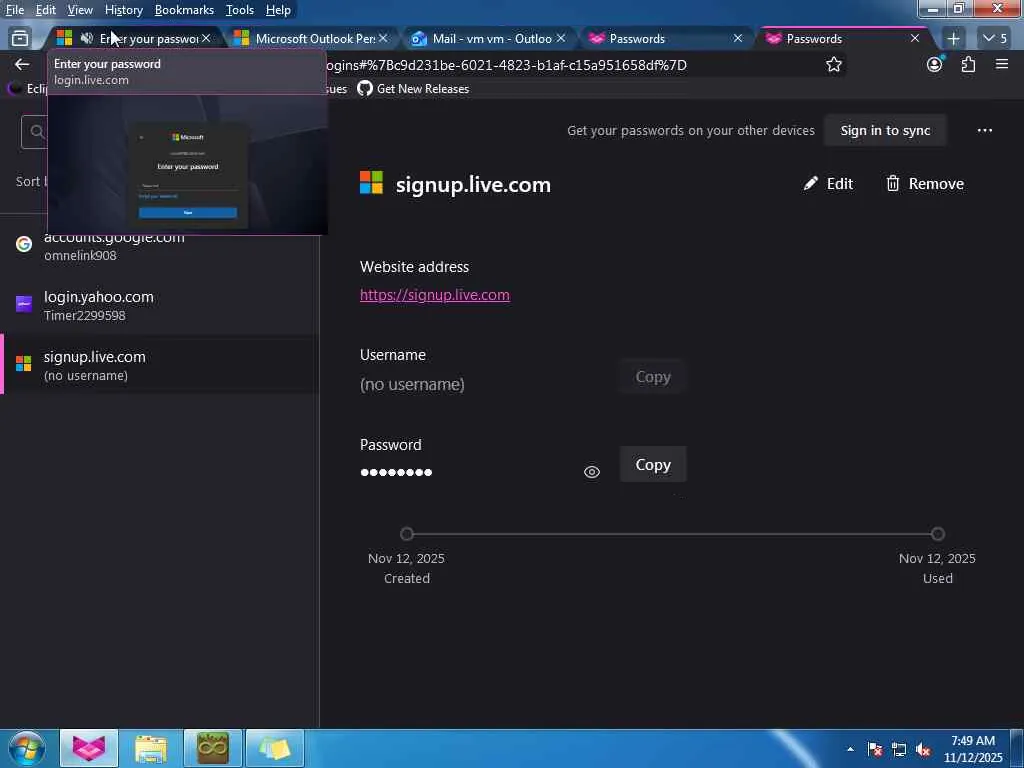The image size is (1024, 768).
Task: Open the View menu
Action: (x=80, y=10)
